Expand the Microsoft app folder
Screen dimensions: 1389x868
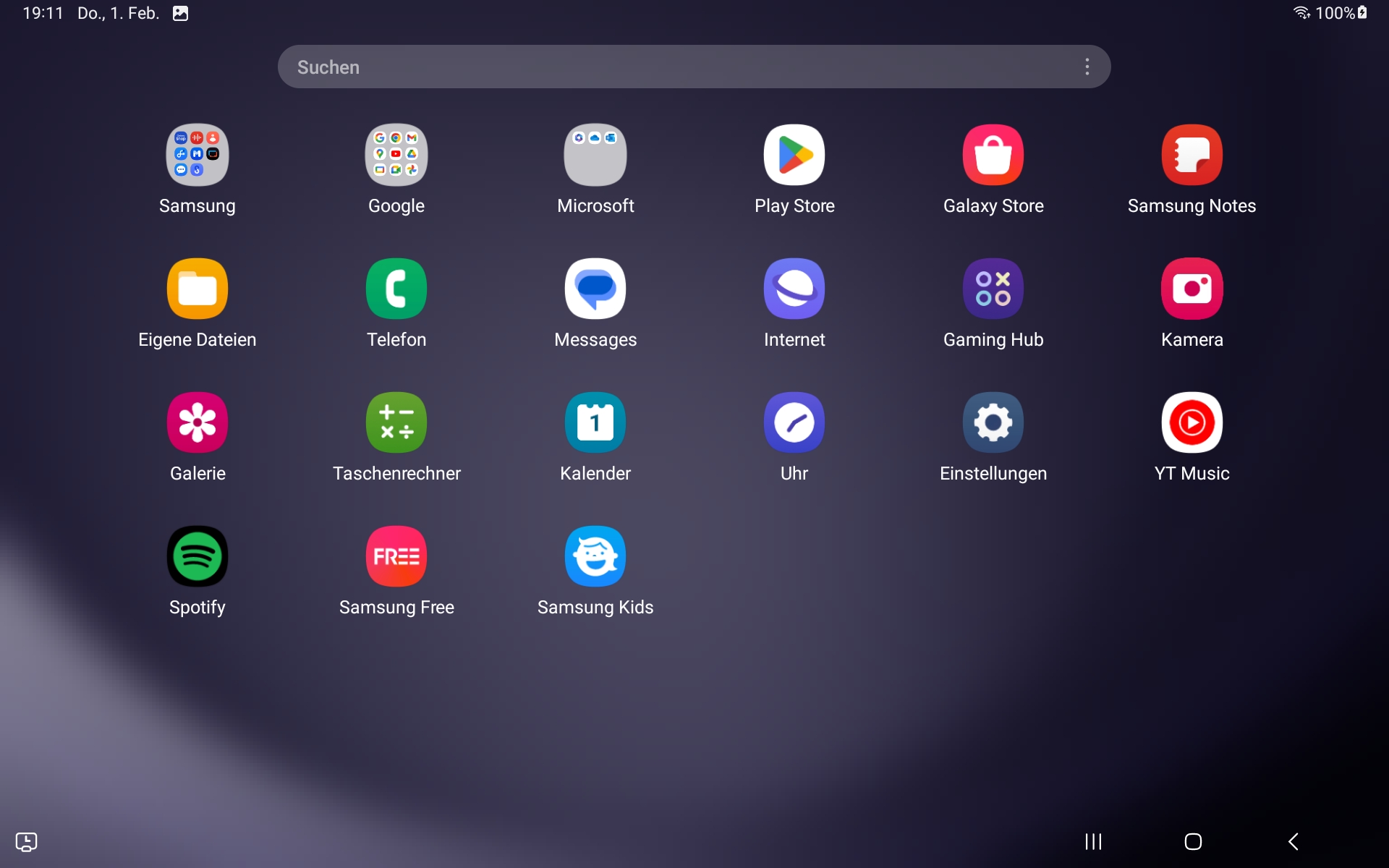tap(595, 155)
